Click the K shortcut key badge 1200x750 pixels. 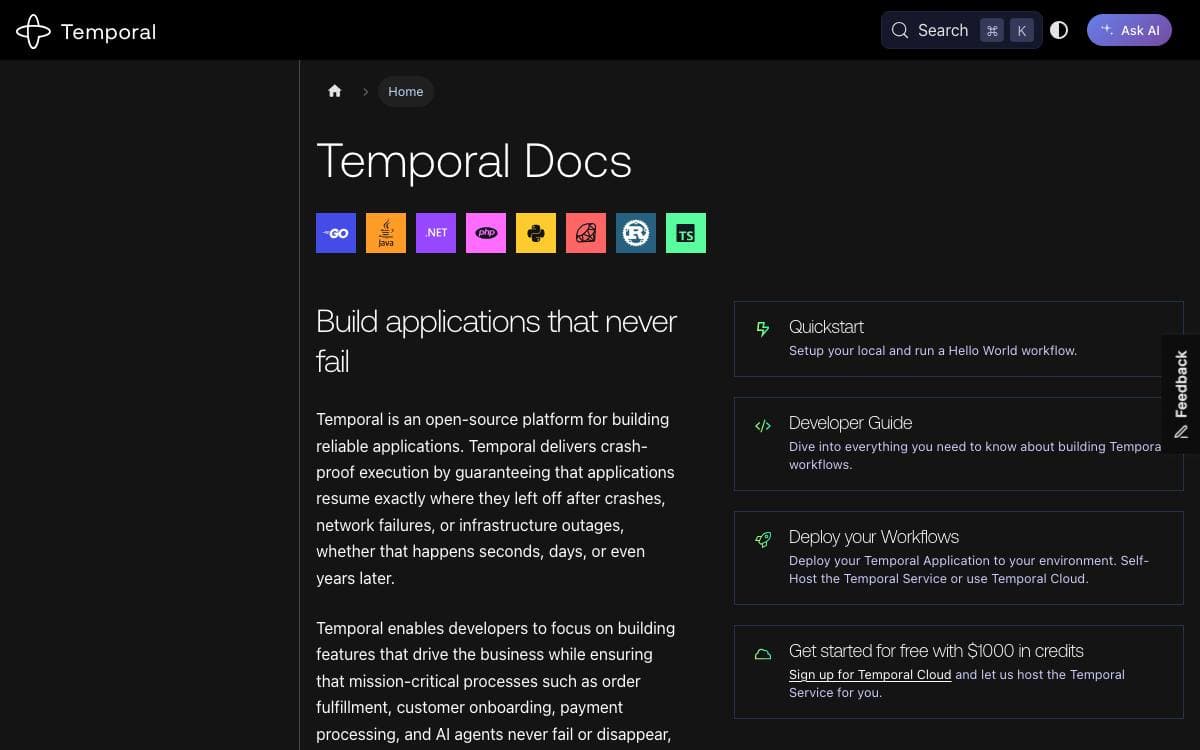click(1021, 30)
